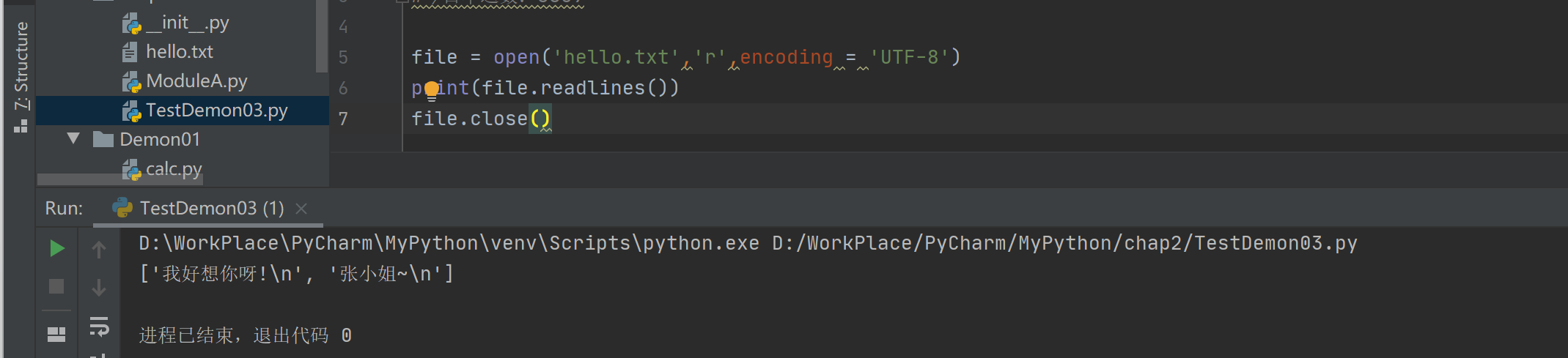Image resolution: width=1568 pixels, height=358 pixels.
Task: Click line number 7 in gutter
Action: pyautogui.click(x=343, y=119)
